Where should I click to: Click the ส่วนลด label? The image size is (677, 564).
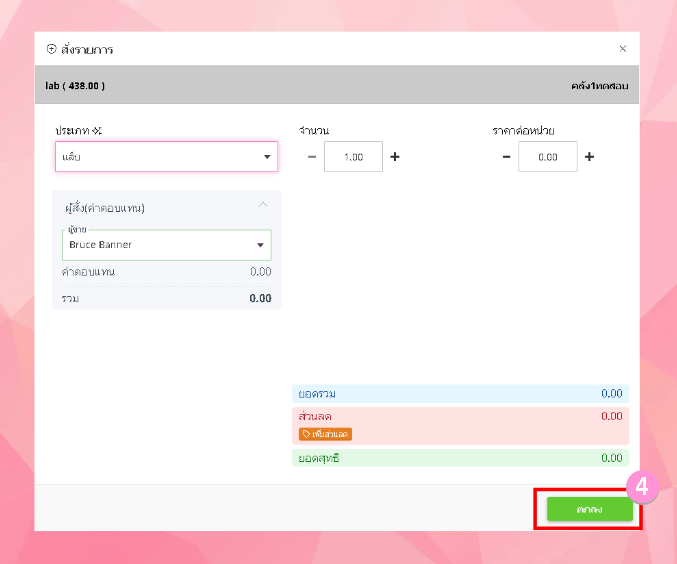click(315, 416)
